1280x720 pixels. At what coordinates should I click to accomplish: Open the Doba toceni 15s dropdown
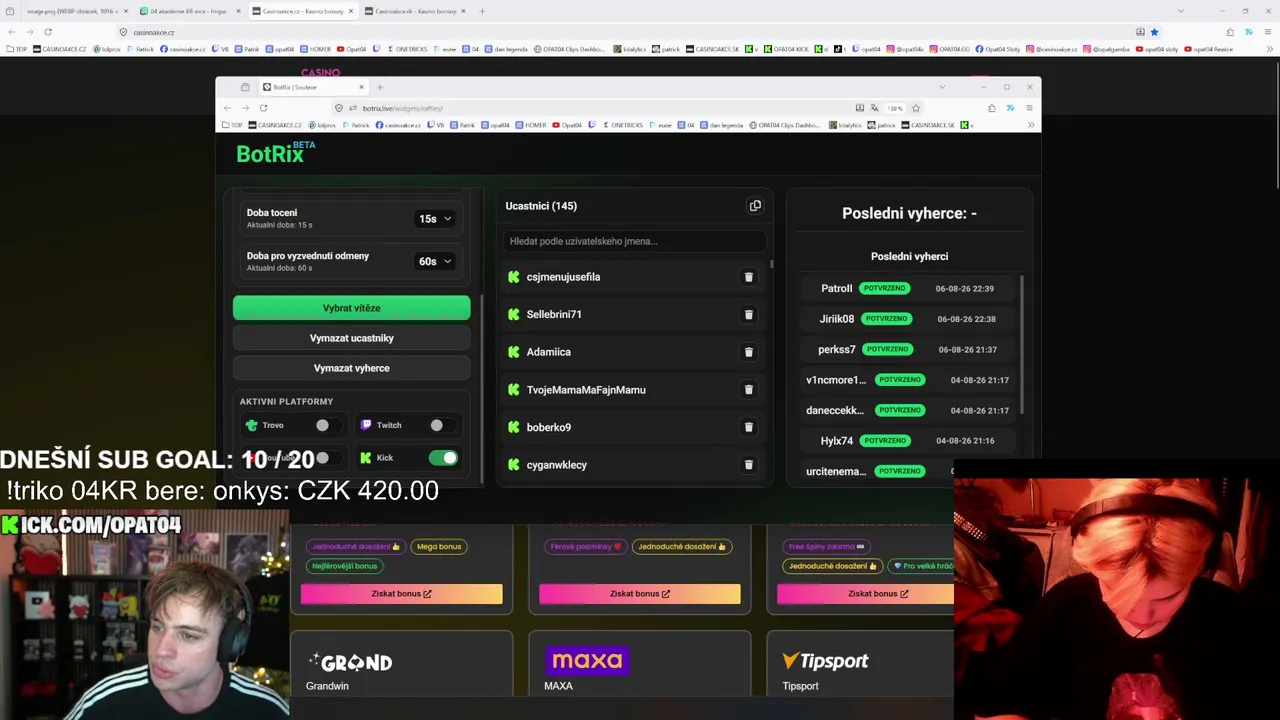(435, 219)
